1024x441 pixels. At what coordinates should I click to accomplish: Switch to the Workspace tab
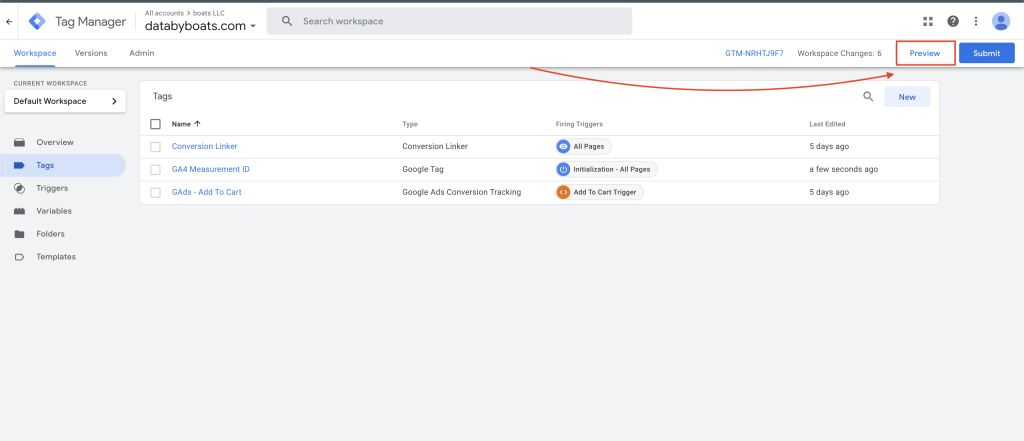(35, 53)
